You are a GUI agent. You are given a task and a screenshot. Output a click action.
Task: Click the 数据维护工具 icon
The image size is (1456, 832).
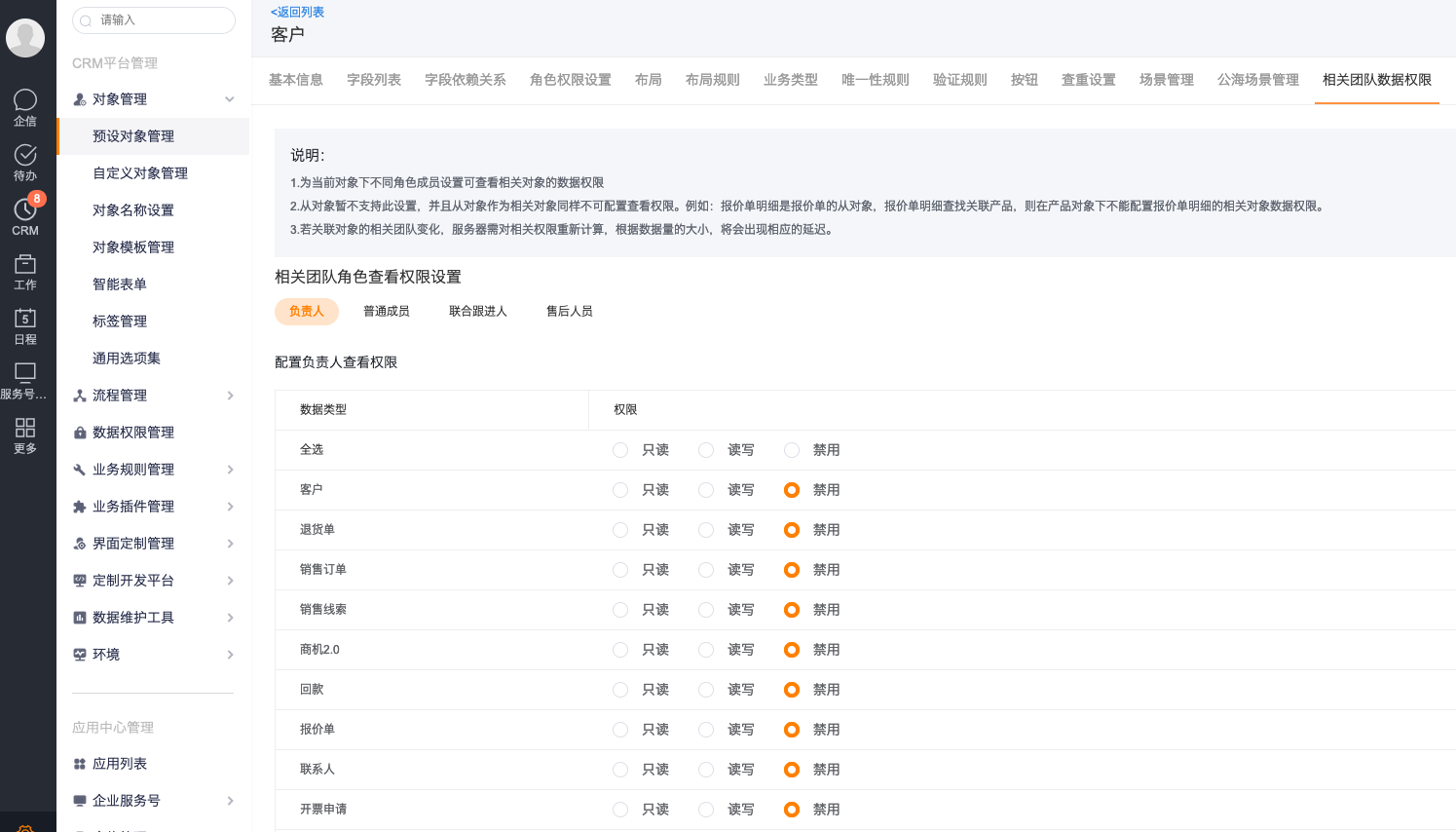point(80,618)
